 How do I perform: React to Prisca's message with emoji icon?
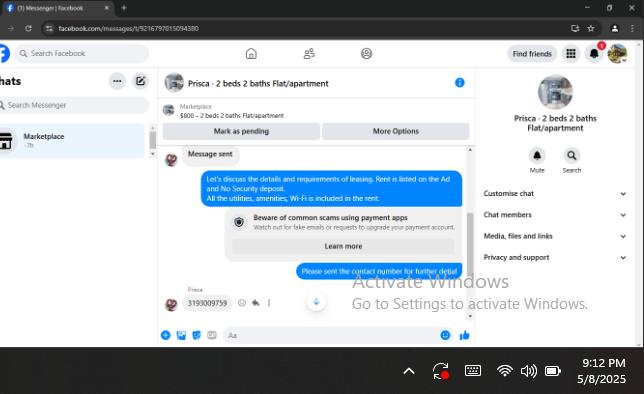click(x=242, y=303)
